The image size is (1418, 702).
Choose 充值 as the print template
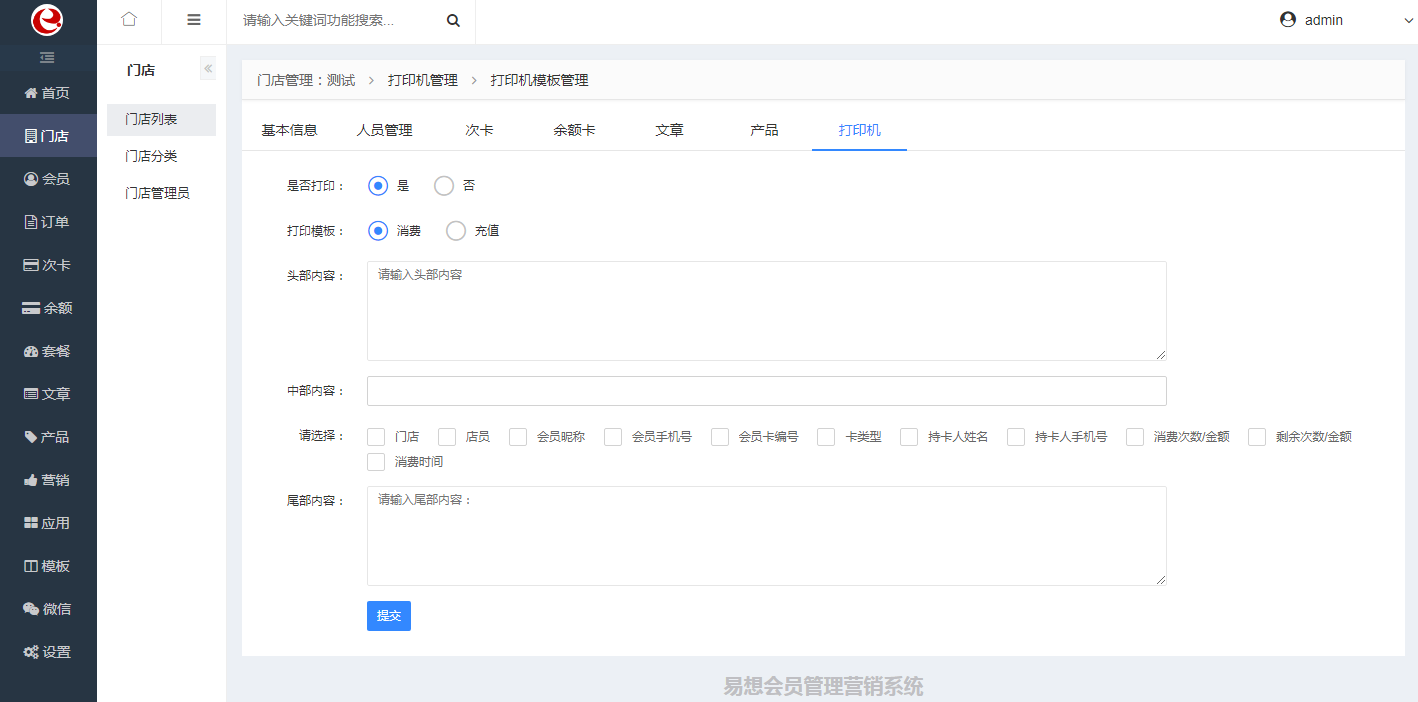tap(456, 231)
